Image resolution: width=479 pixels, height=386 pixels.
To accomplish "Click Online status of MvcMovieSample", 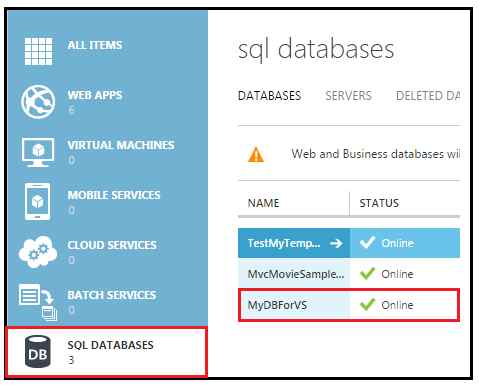I will click(x=397, y=274).
